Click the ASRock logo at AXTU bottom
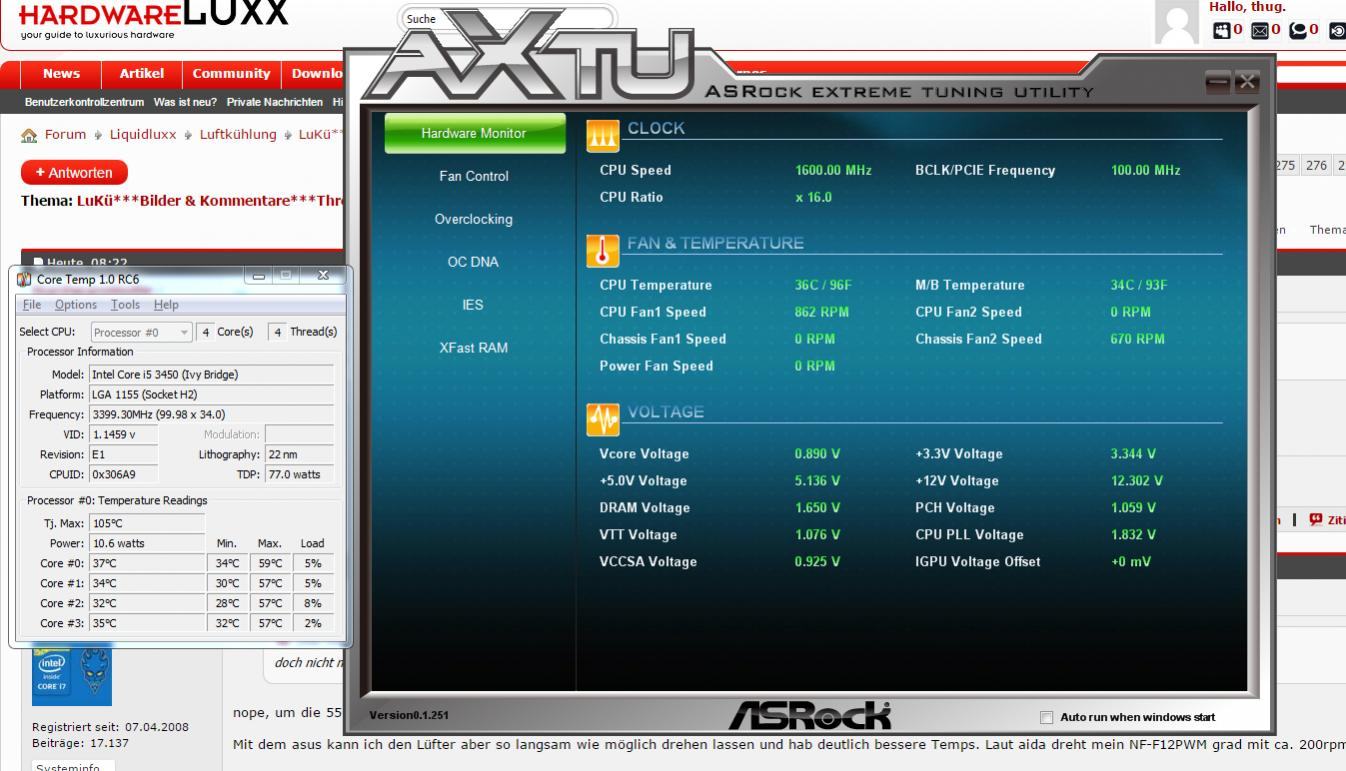 (810, 716)
